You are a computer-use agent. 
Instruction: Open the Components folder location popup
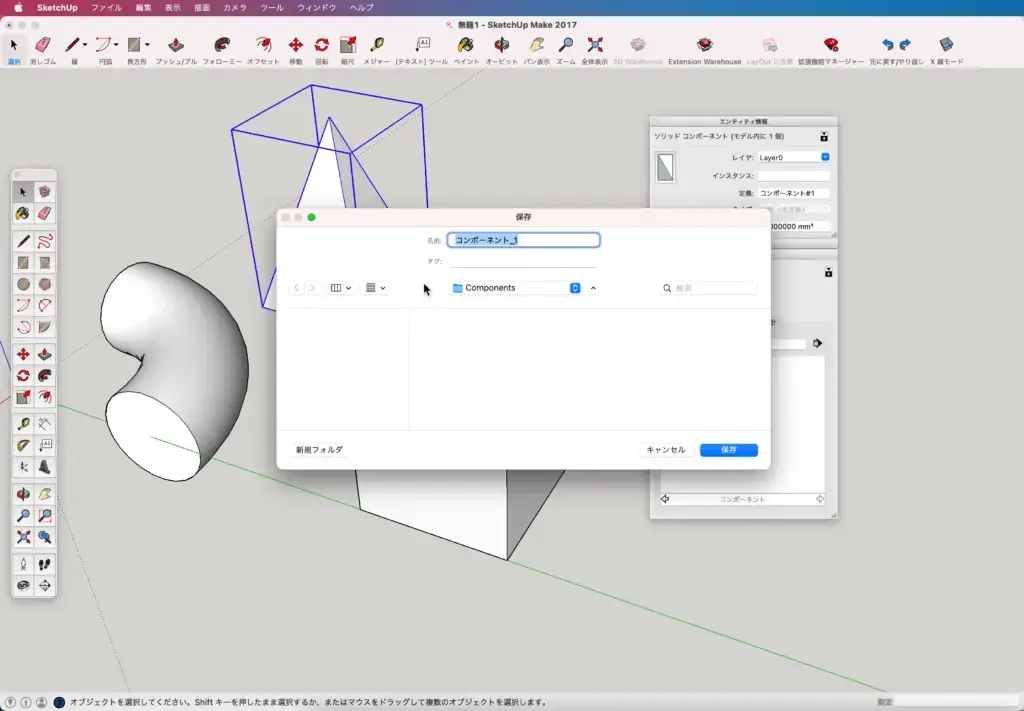pos(515,288)
